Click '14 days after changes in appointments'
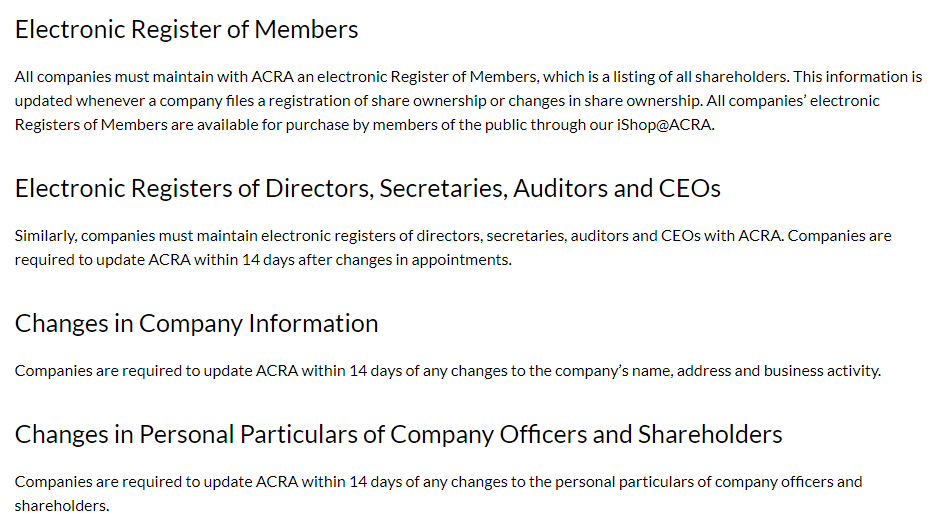 click(376, 260)
